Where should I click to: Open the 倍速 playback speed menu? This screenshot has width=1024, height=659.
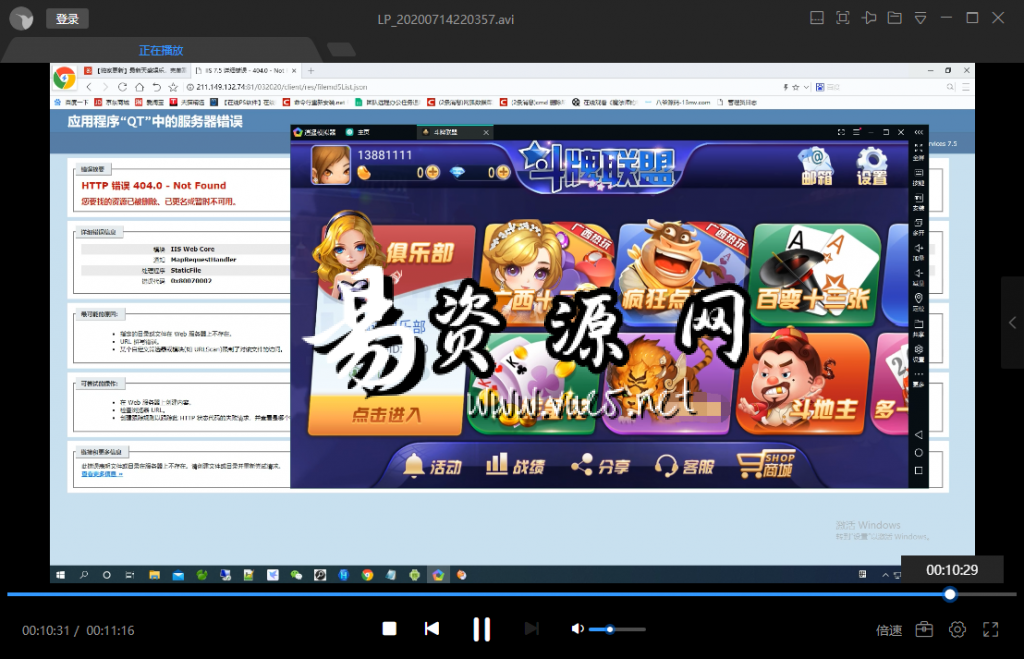coord(889,630)
